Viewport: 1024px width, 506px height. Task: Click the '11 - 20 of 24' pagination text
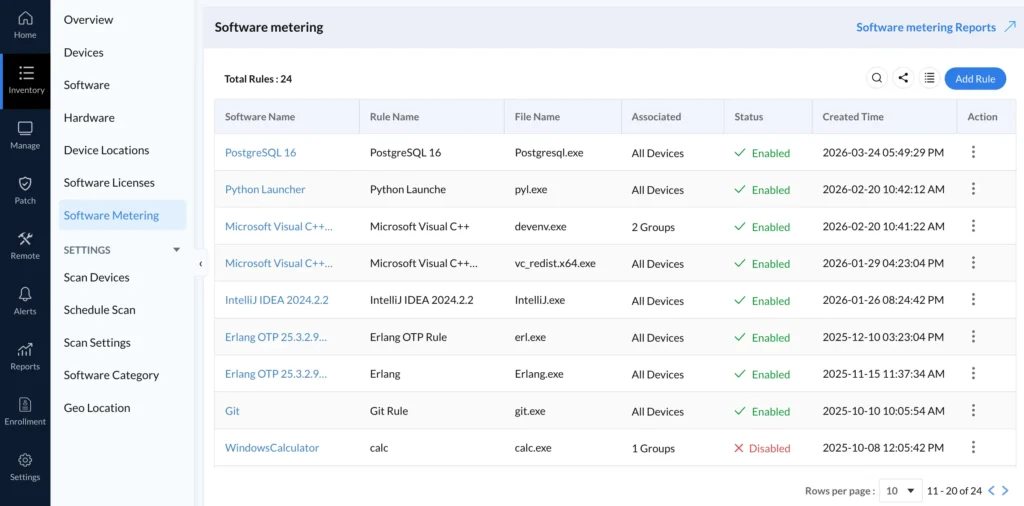pos(955,490)
